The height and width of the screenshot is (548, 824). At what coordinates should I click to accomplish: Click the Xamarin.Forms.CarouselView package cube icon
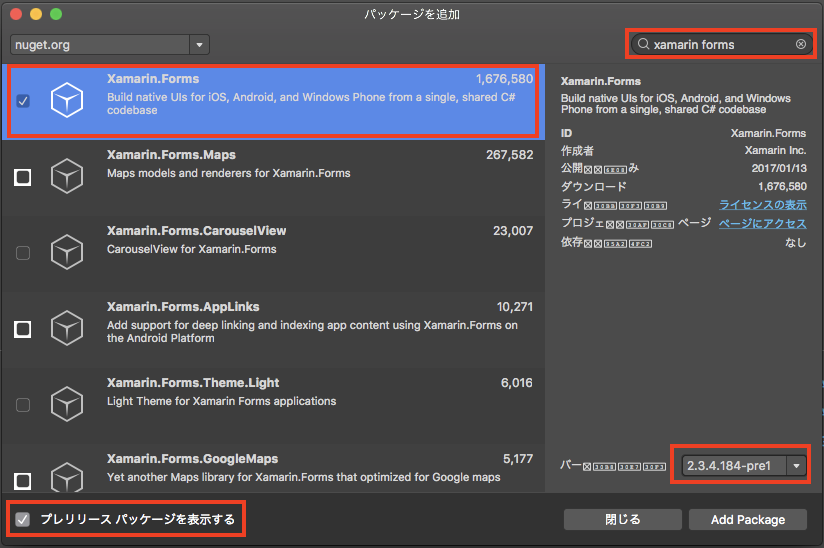(x=67, y=252)
